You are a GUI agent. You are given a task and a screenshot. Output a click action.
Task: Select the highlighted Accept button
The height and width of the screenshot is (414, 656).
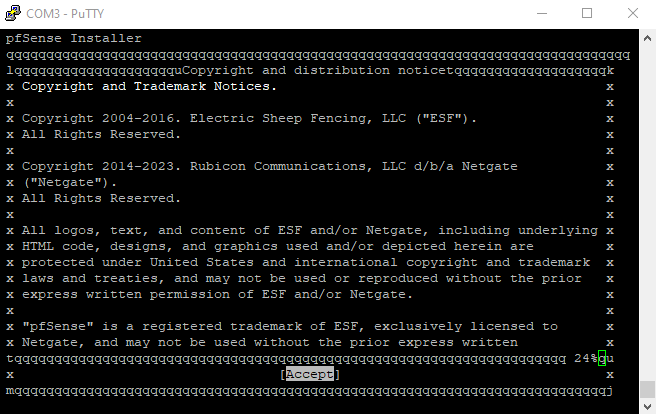(310, 374)
